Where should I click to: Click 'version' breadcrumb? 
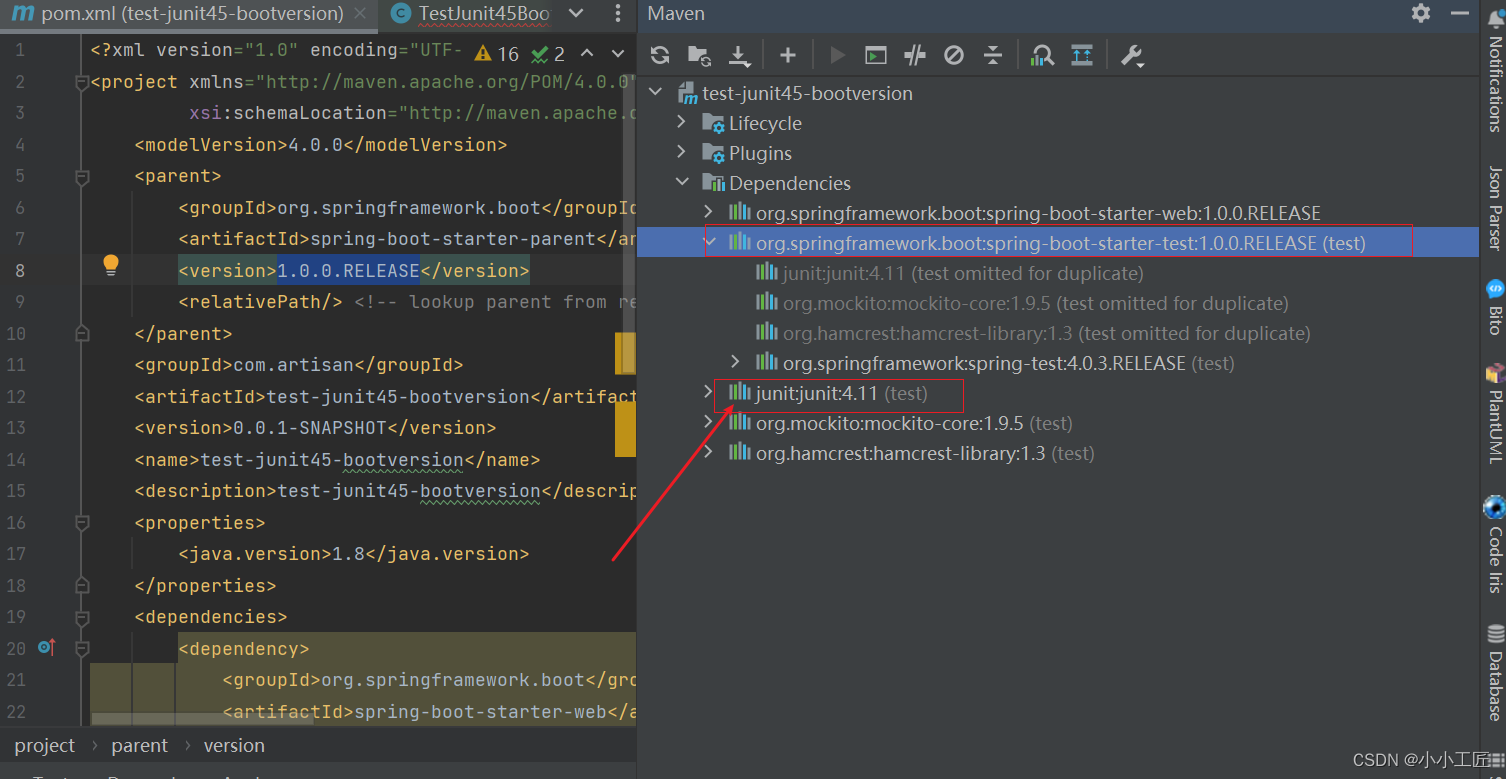click(234, 746)
